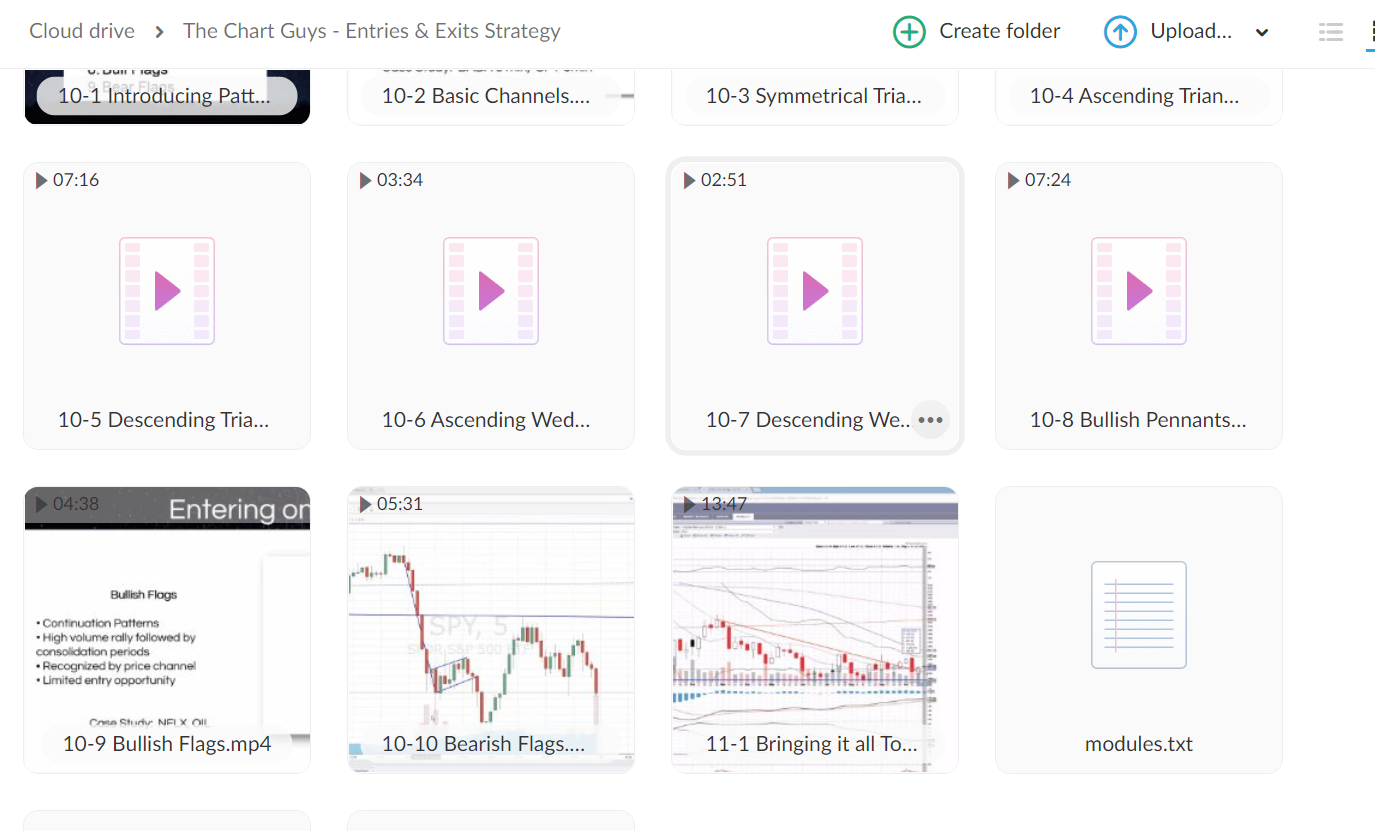Screen dimensions: 1375x831
Task: Click the Create folder button
Action: tap(975, 31)
